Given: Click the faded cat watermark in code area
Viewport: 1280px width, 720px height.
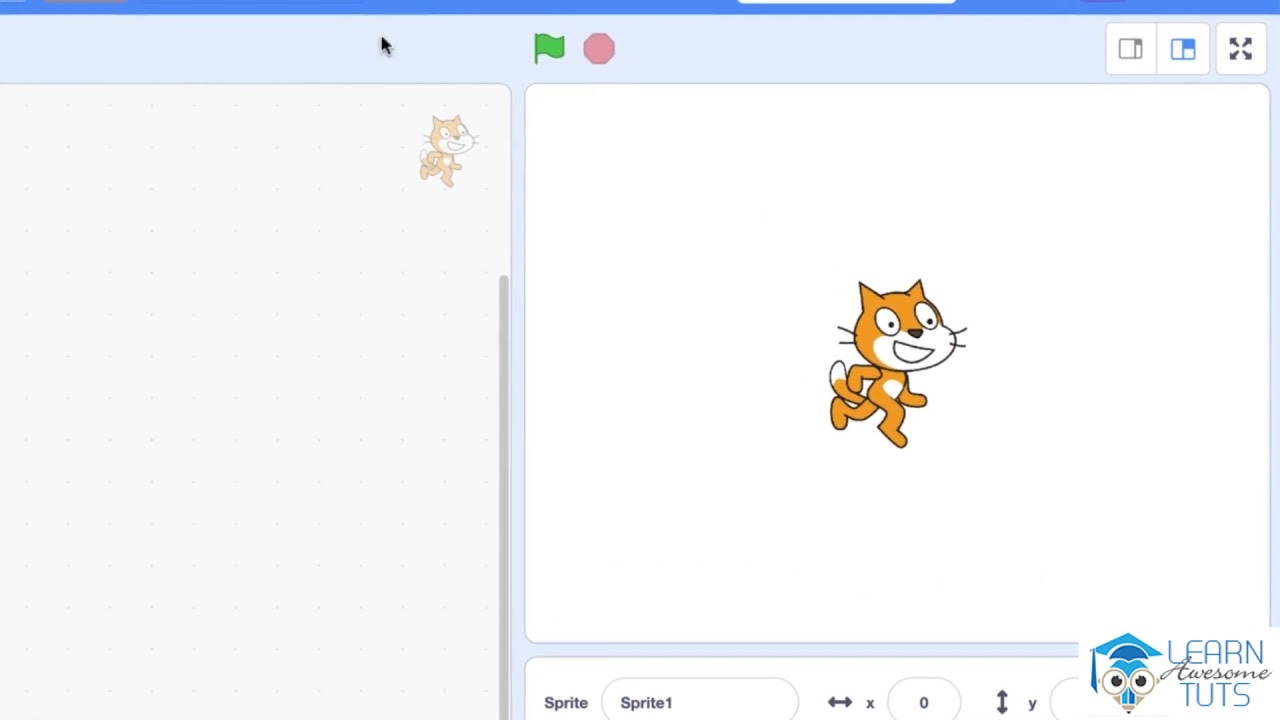Looking at the screenshot, I should [x=448, y=150].
